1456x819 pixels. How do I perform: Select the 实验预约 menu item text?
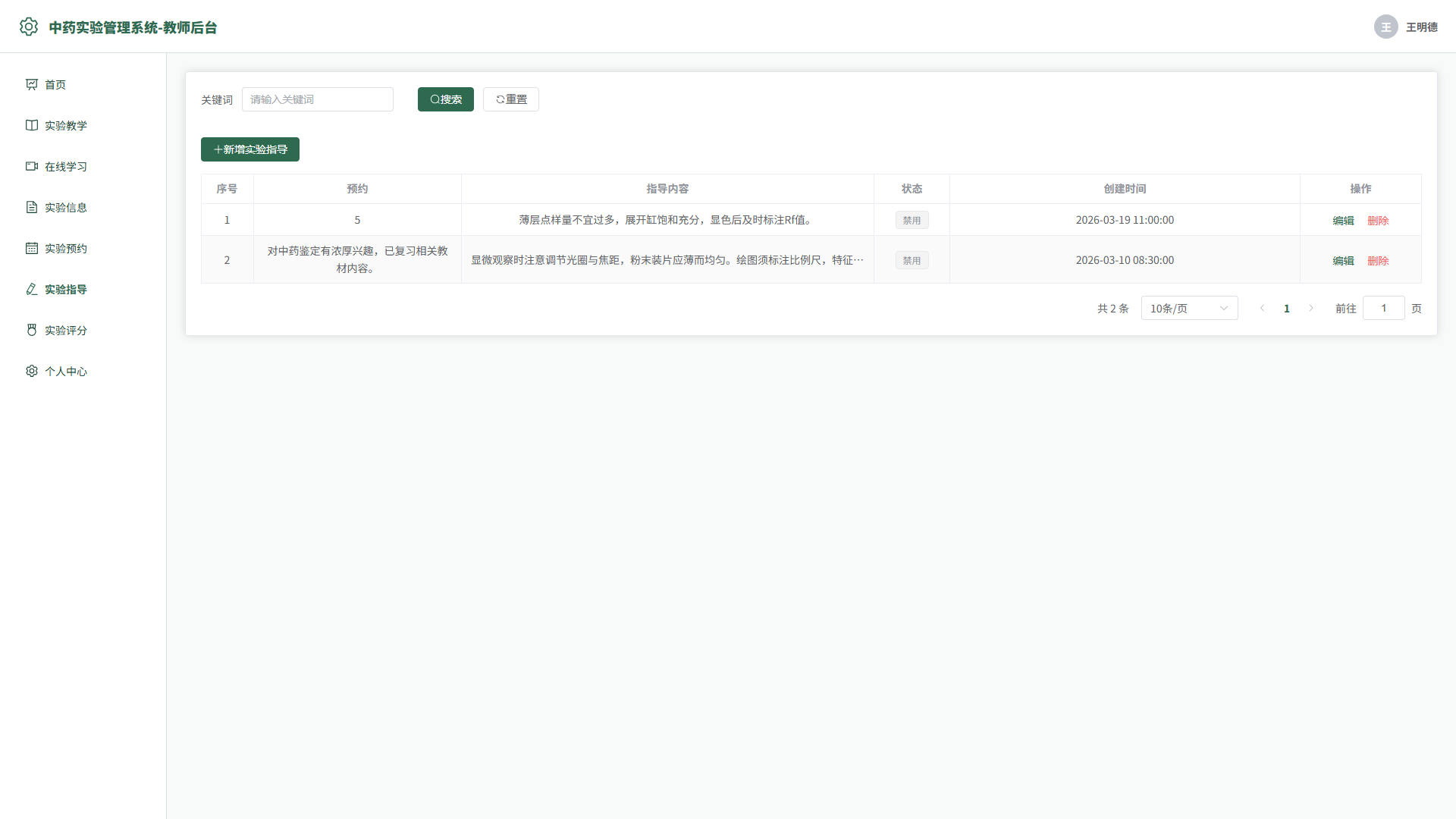click(x=66, y=248)
